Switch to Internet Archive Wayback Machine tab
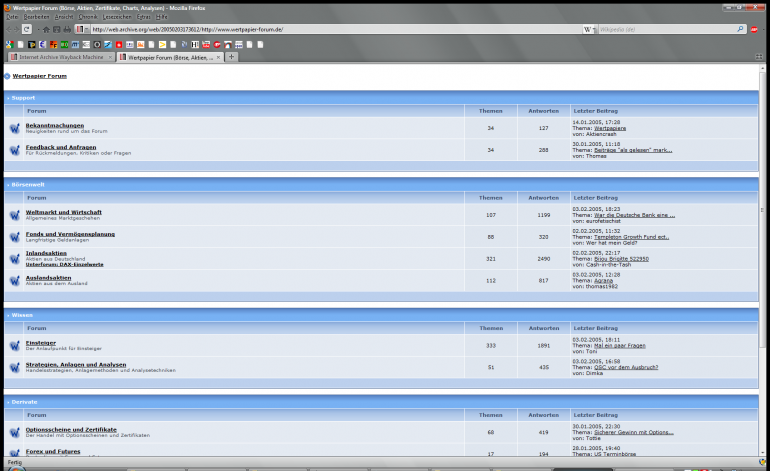770x471 pixels. coord(61,57)
